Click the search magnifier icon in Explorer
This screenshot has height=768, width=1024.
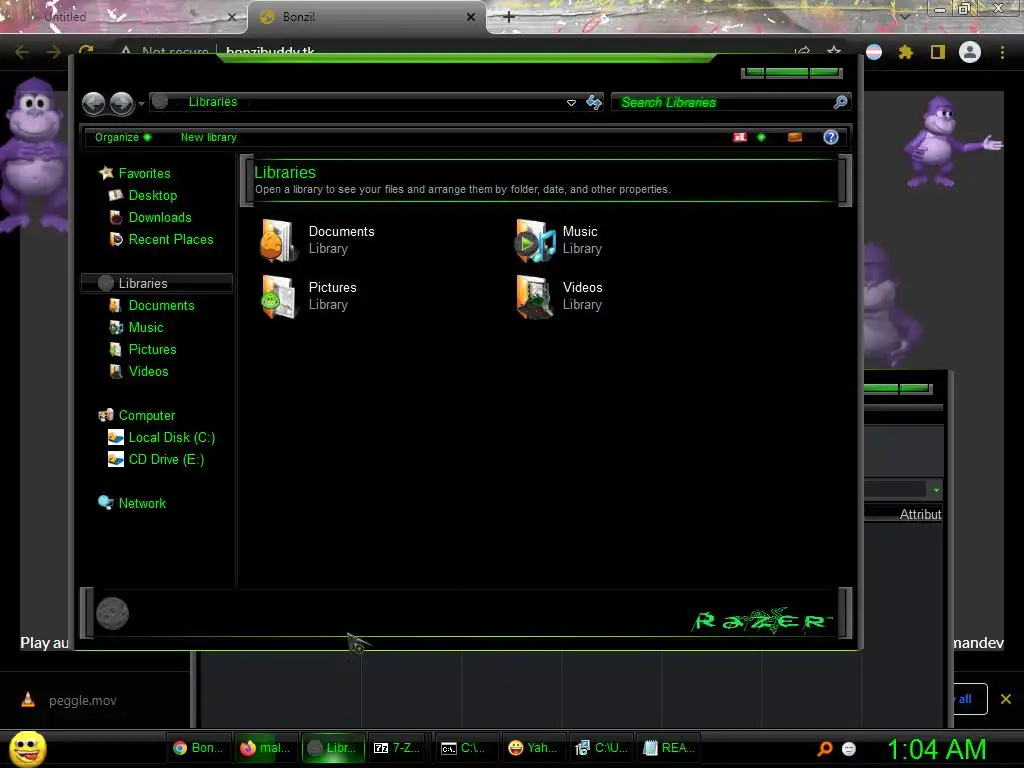coord(840,102)
